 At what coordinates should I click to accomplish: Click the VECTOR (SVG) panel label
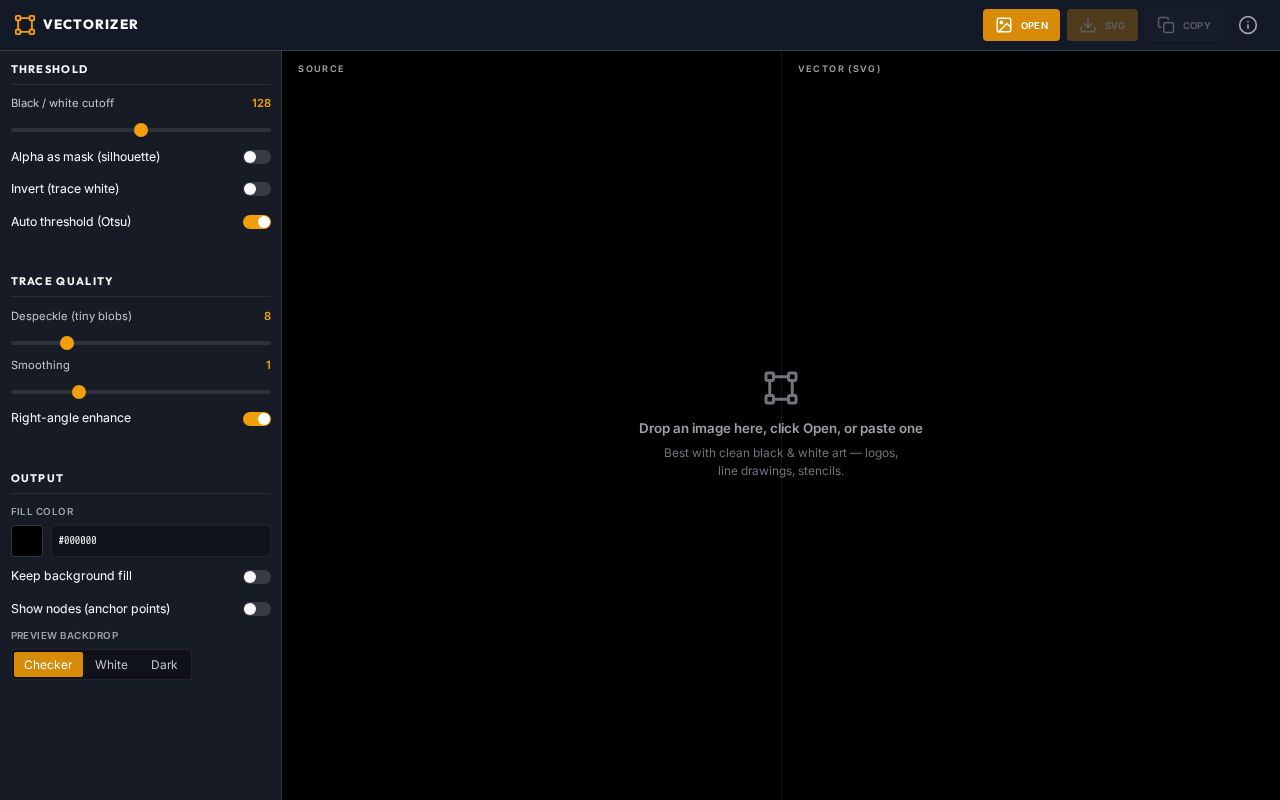840,69
